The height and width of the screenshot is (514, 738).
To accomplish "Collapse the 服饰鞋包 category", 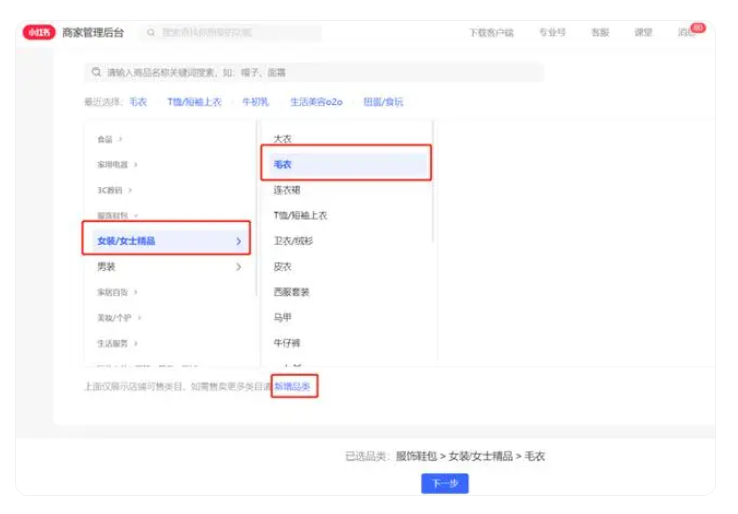I will [x=117, y=215].
